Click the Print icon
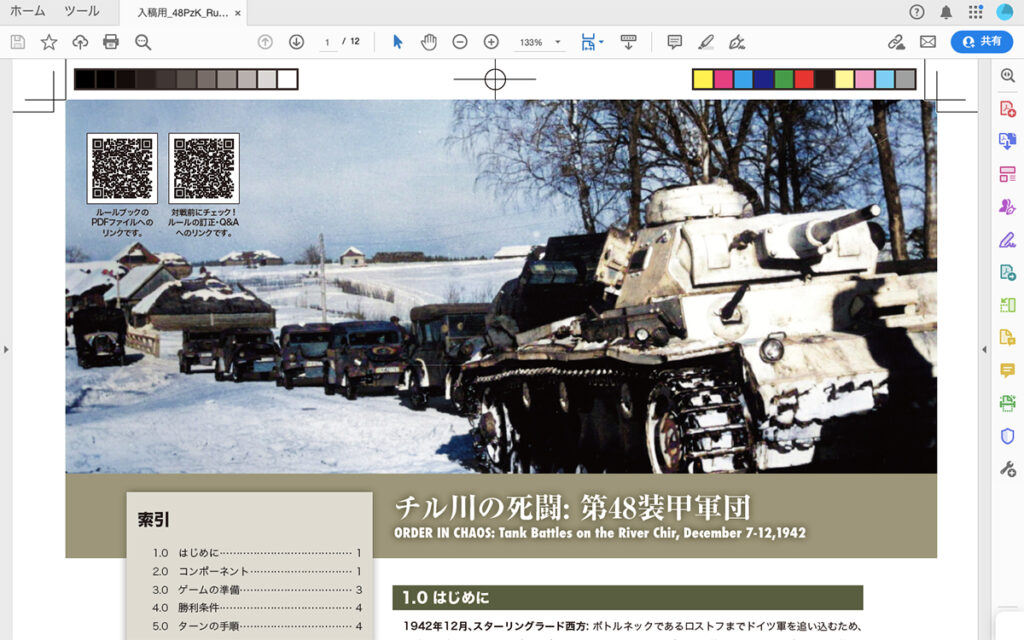This screenshot has width=1024, height=640. pos(111,42)
